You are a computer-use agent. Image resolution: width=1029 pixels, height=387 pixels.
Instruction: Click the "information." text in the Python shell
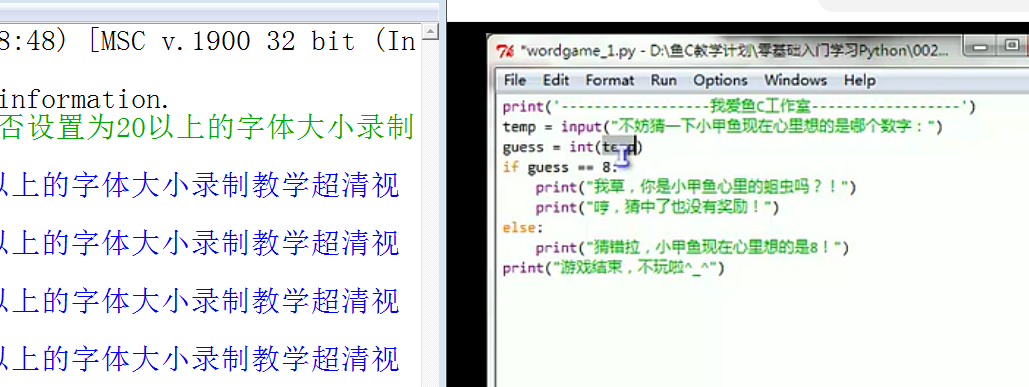tap(85, 100)
